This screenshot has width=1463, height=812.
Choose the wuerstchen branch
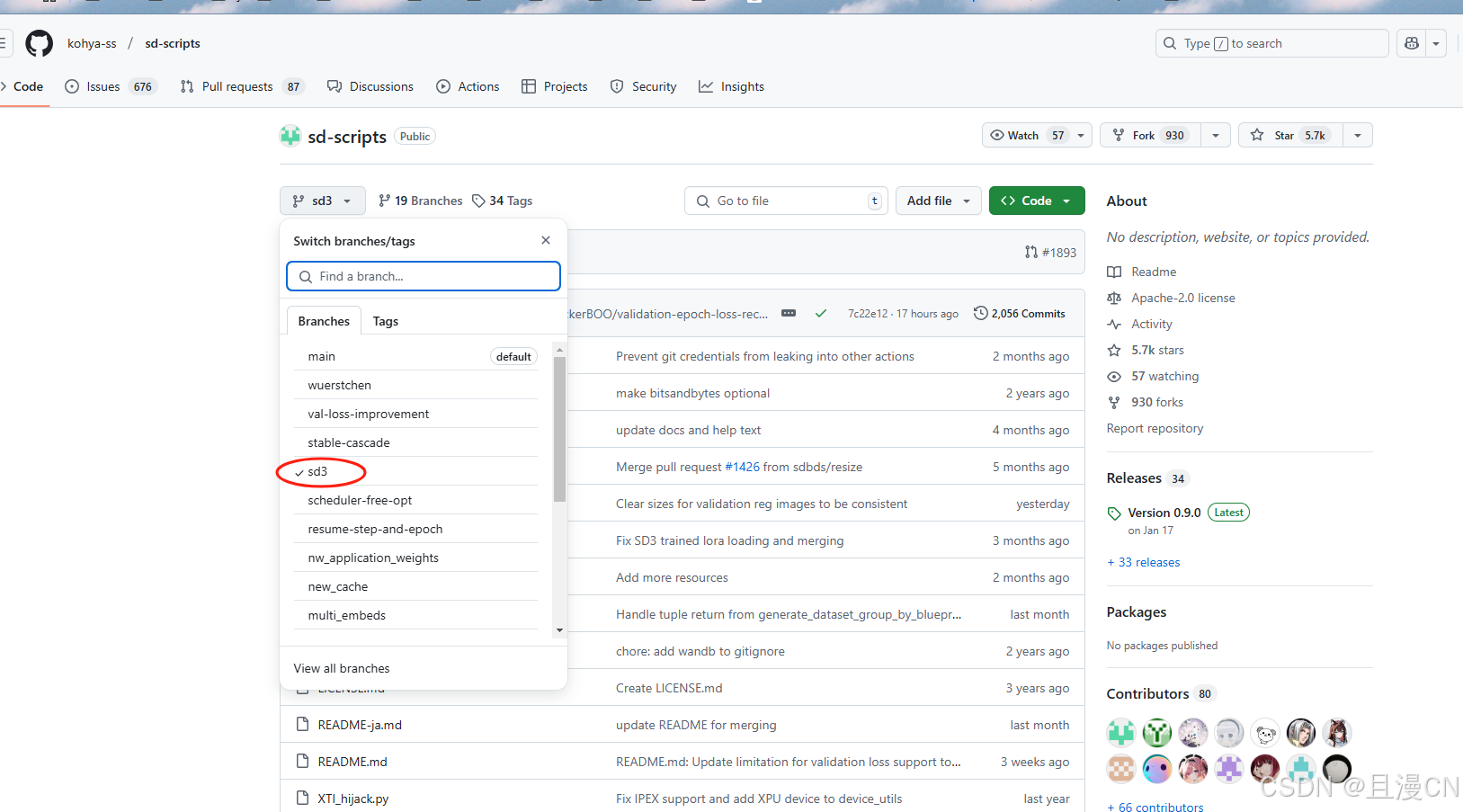[x=415, y=385]
